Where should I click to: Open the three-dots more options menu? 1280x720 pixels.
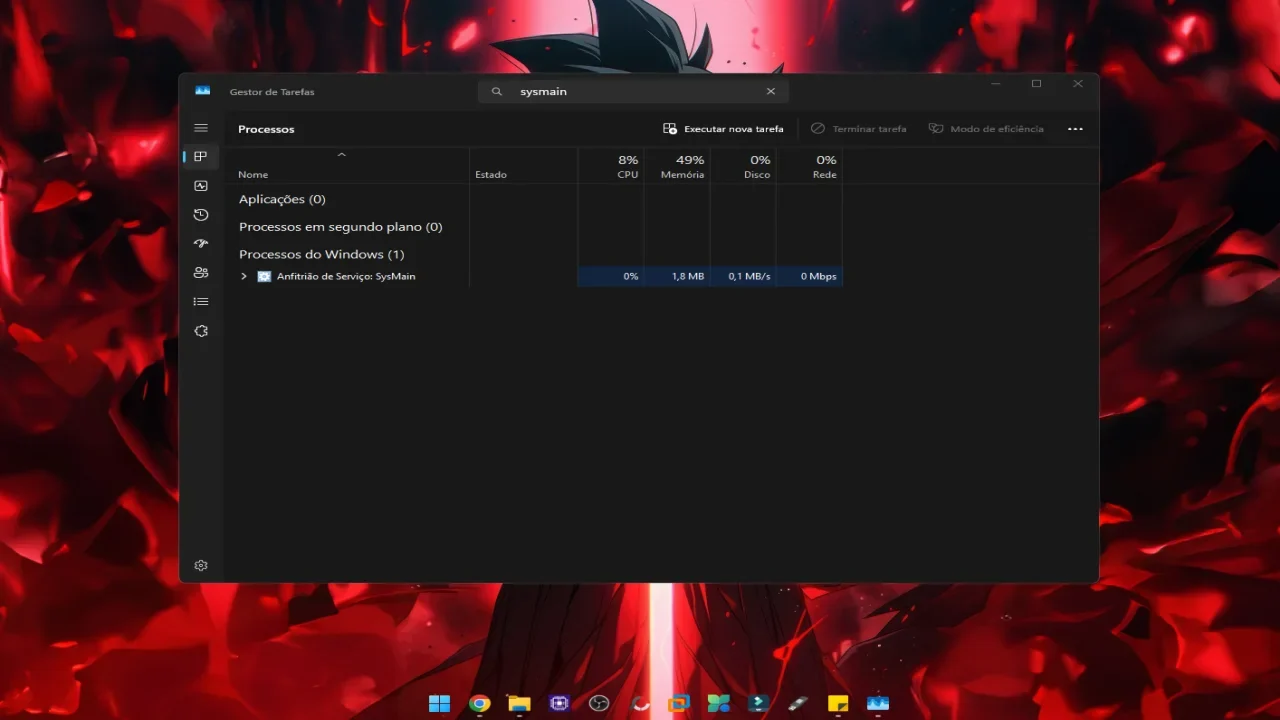tap(1075, 129)
